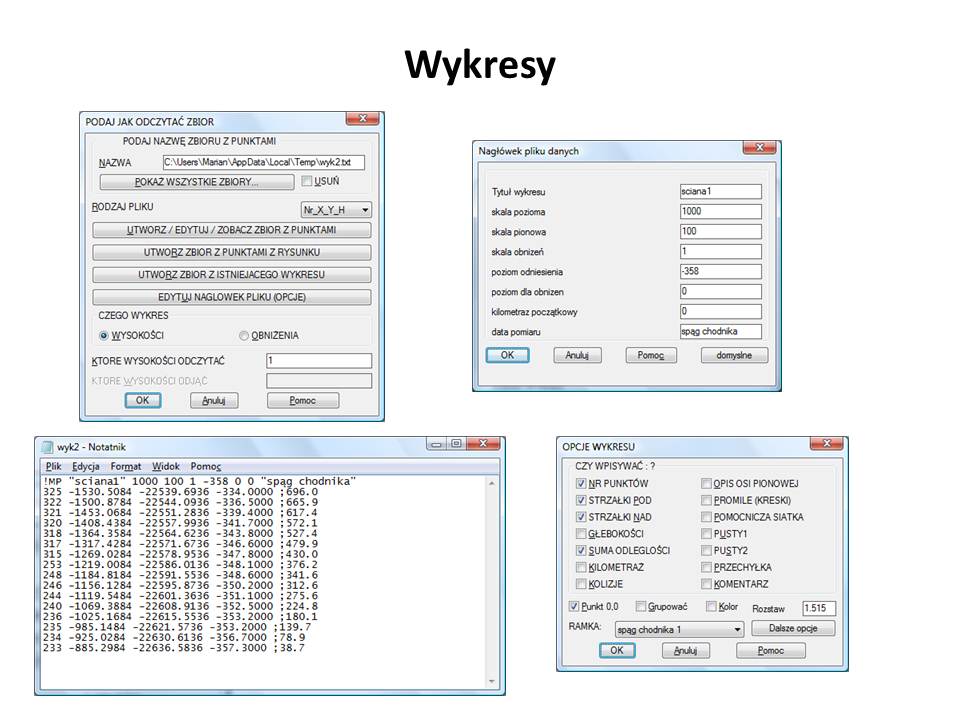
Task: Click KTÓRE WYSOKOŚCI ODCZYTAĆ field
Action: pos(319,361)
